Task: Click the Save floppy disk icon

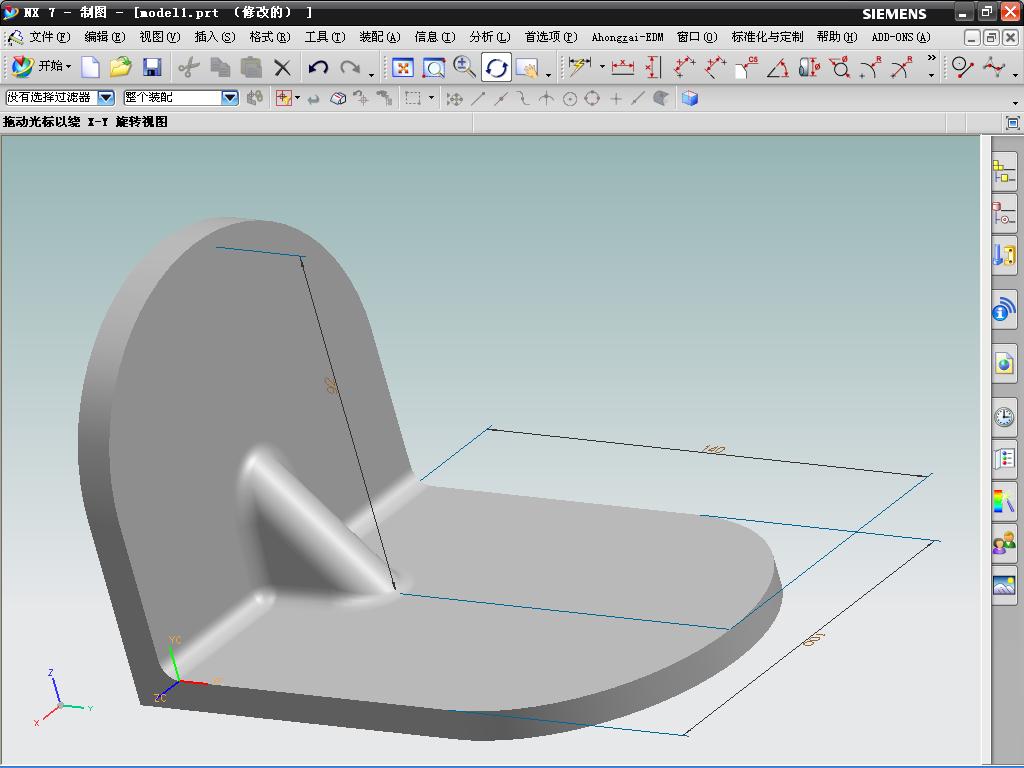Action: (152, 67)
